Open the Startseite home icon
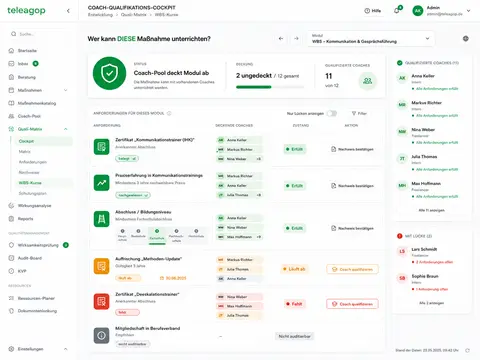This screenshot has width=480, height=360. [x=11, y=51]
